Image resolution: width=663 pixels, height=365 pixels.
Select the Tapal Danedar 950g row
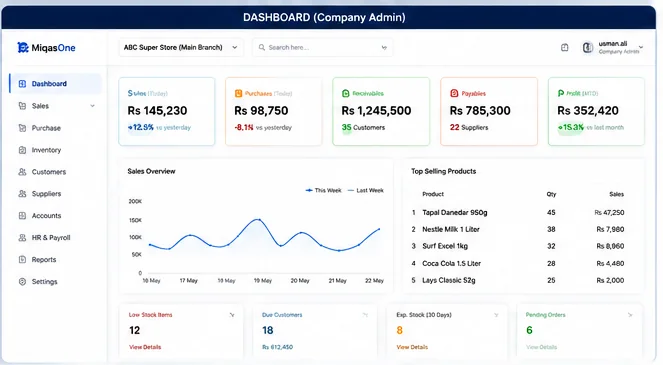(x=518, y=212)
